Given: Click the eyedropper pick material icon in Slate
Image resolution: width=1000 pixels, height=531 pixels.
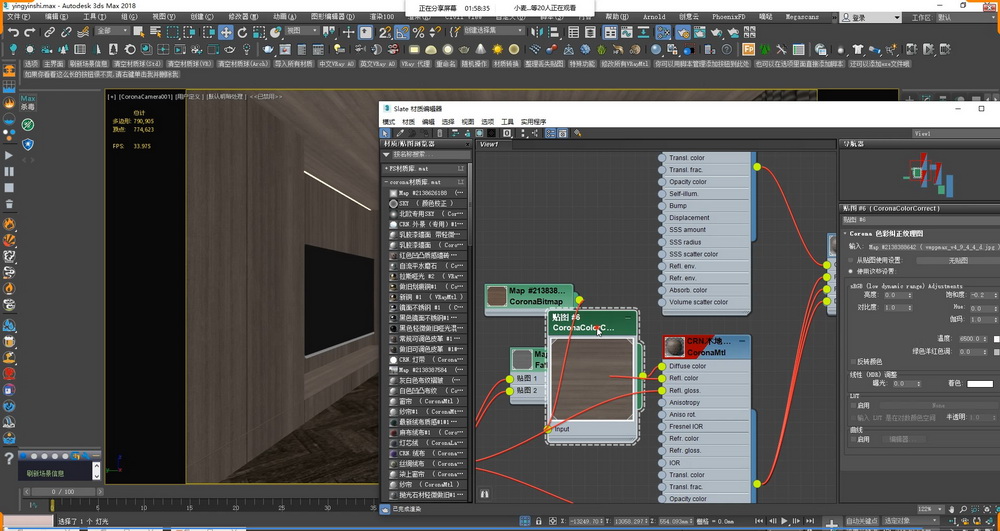Looking at the screenshot, I should 400,133.
